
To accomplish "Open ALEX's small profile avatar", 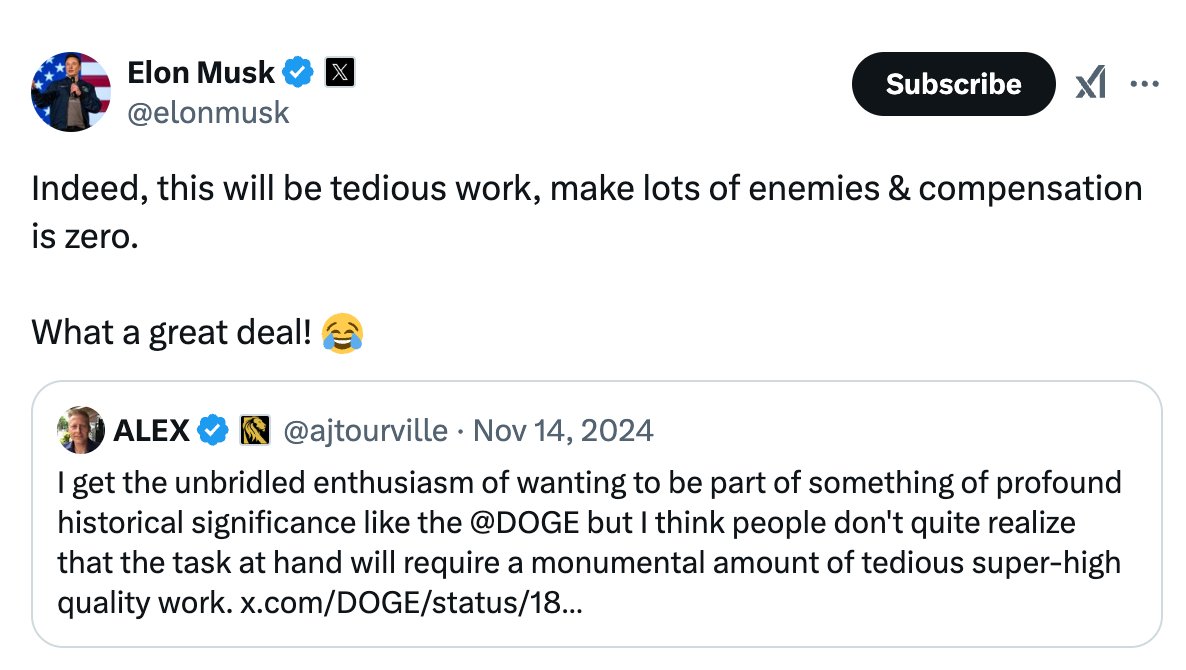I will [81, 430].
